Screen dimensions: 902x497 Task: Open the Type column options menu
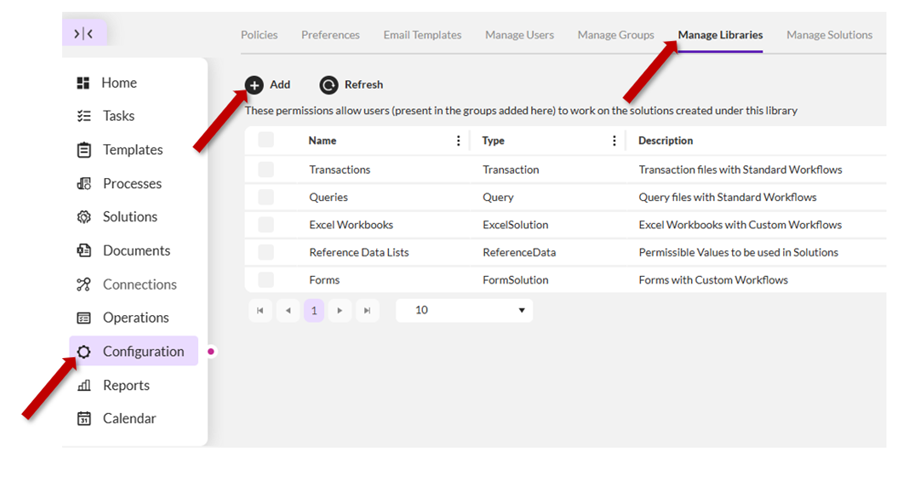(614, 141)
